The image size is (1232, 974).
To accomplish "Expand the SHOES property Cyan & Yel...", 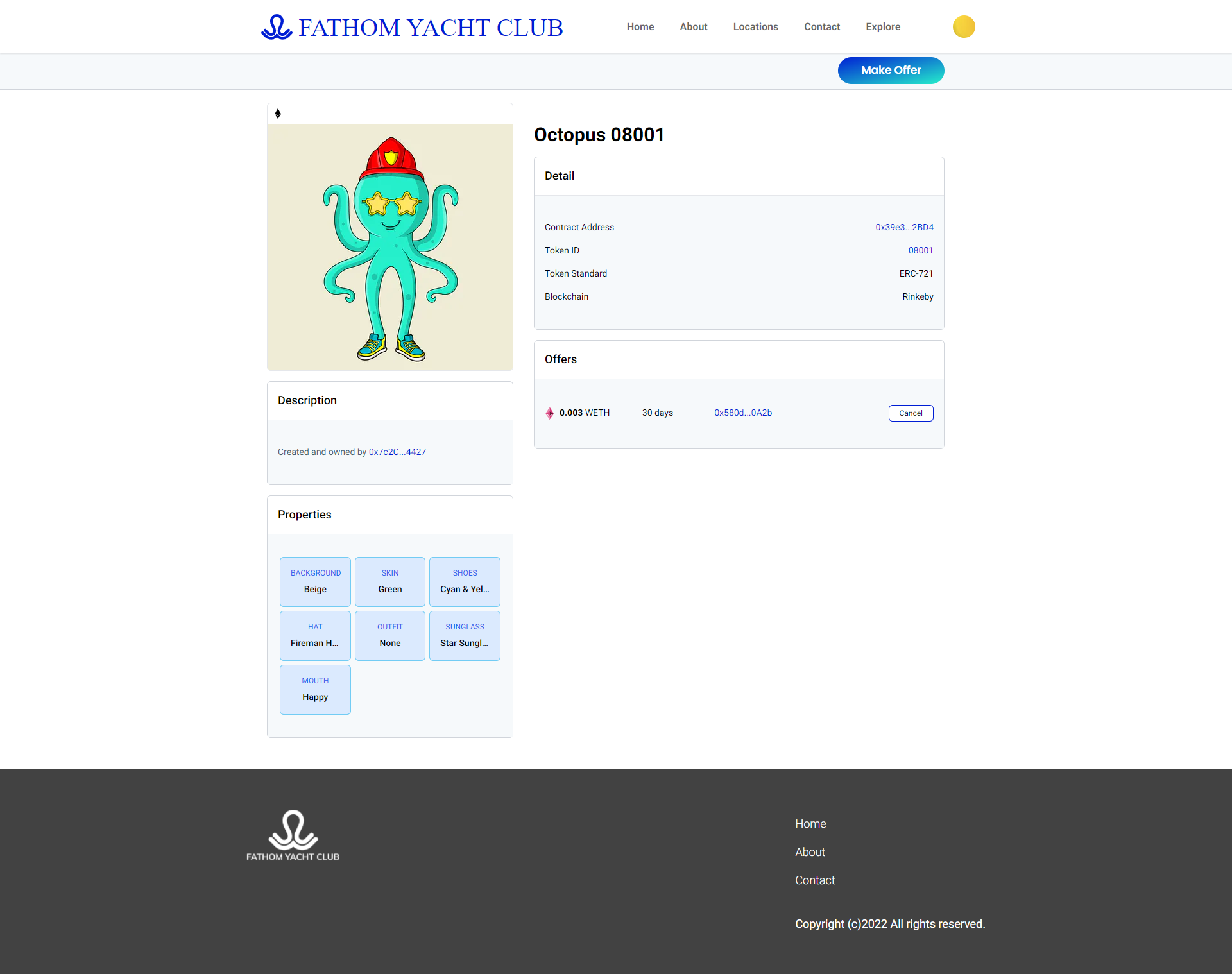I will (464, 581).
